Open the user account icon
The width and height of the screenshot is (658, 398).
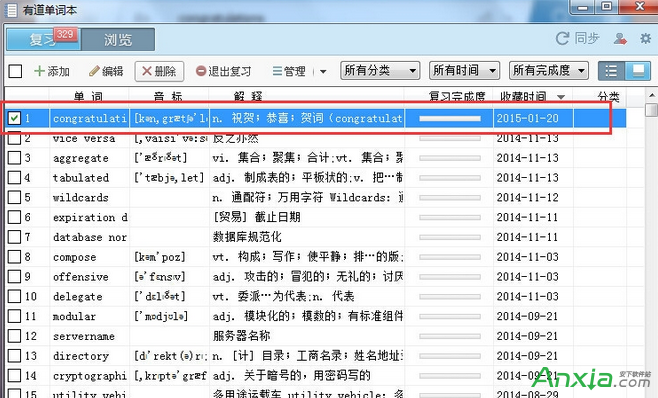tap(620, 39)
